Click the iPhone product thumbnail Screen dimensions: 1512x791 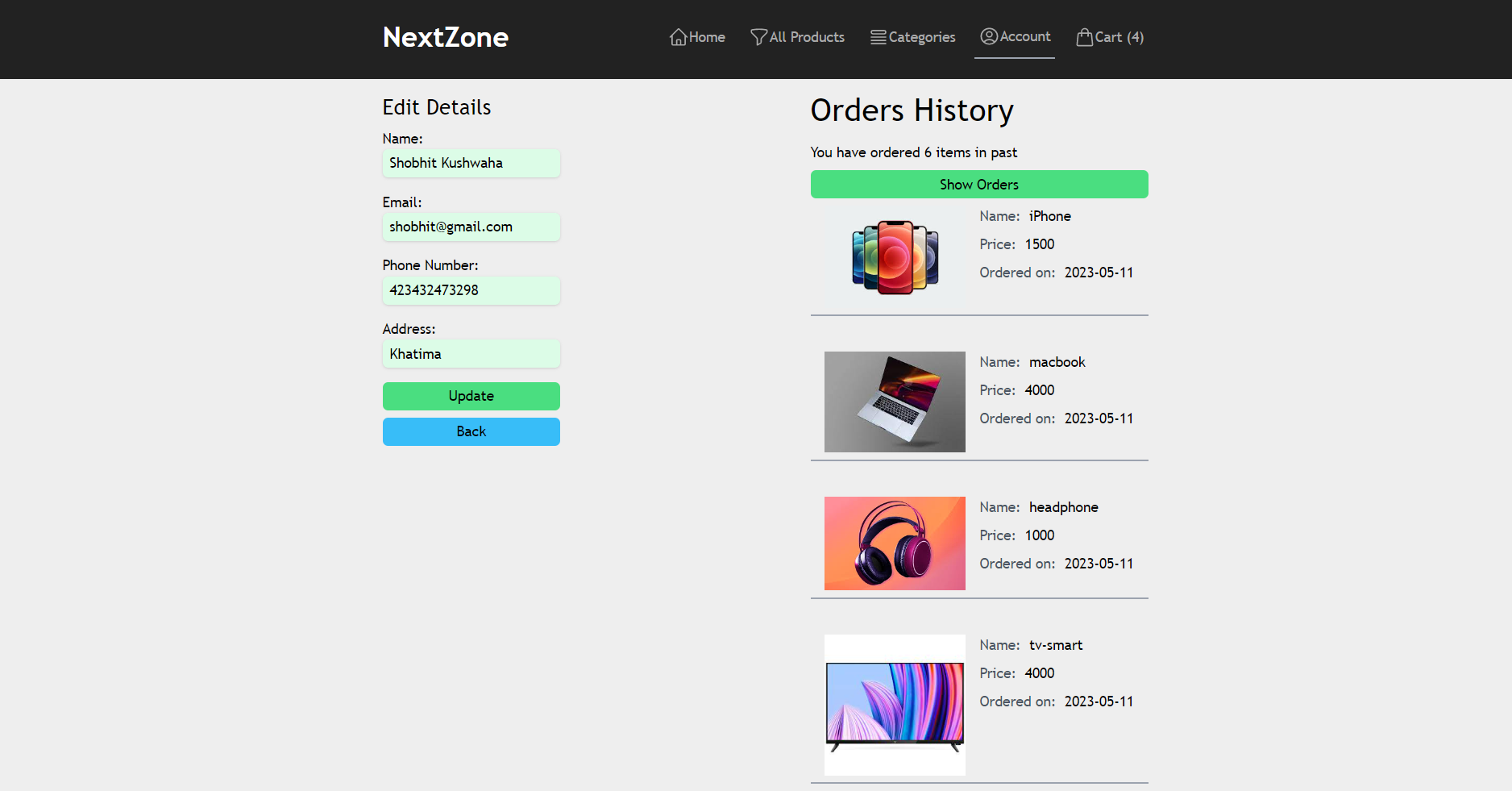(x=894, y=256)
